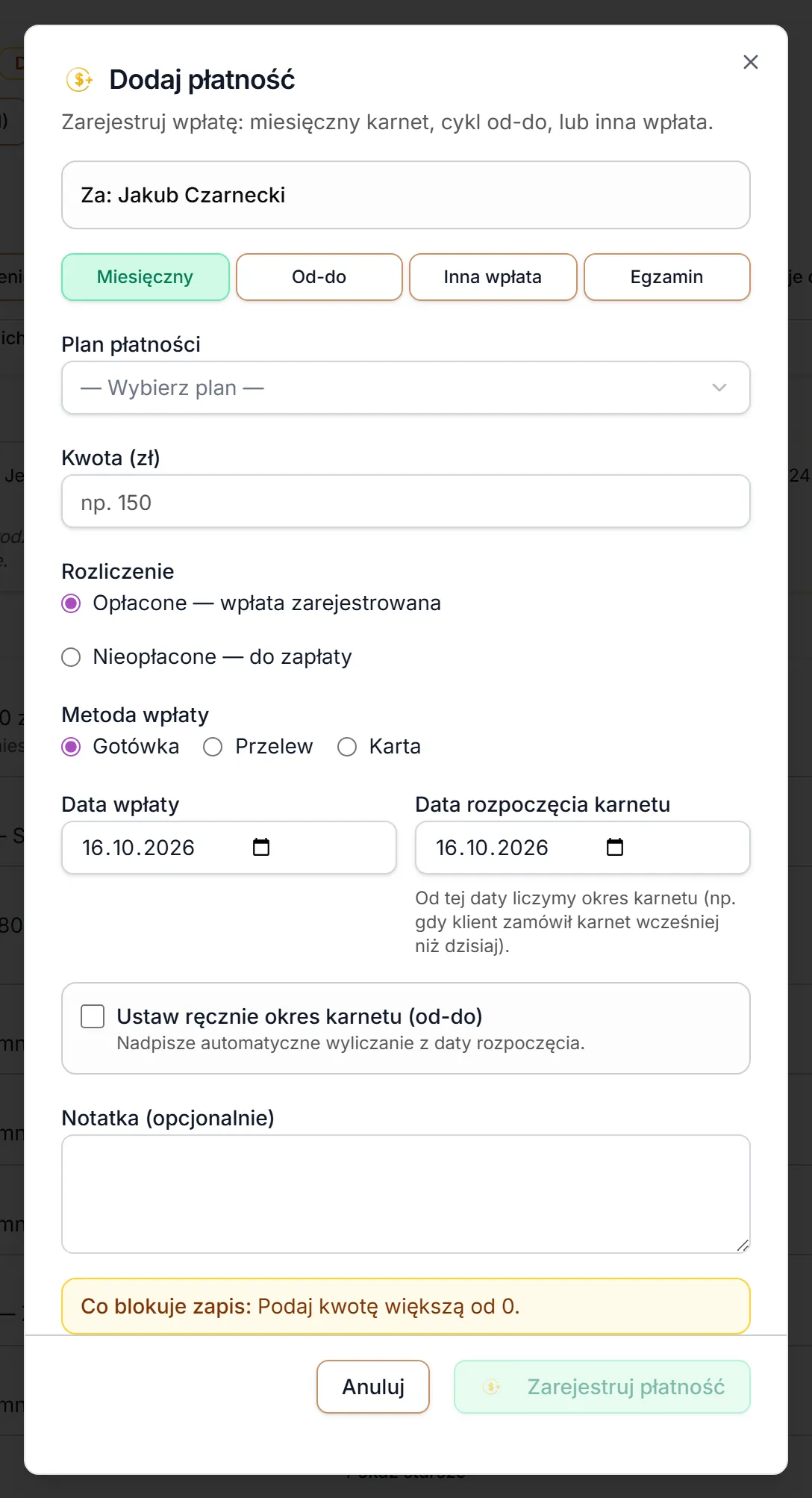Viewport: 812px width, 1498px height.
Task: Click the 'Rozliczenie' section label
Action: tap(118, 571)
